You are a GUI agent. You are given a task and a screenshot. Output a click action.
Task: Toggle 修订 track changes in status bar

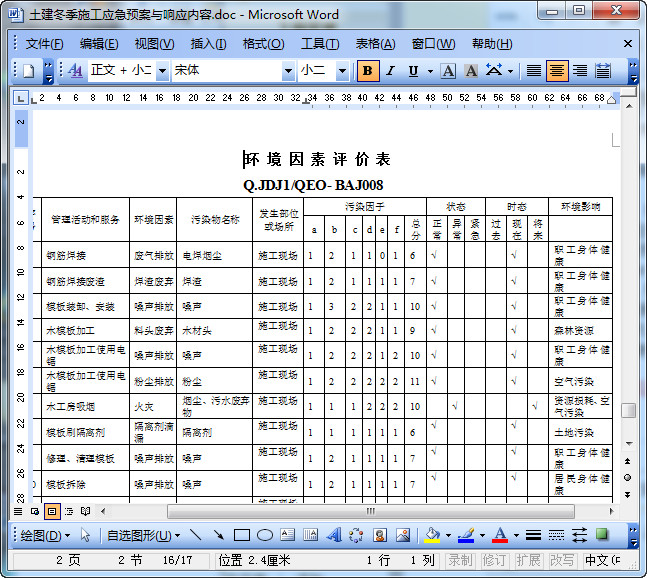point(494,560)
